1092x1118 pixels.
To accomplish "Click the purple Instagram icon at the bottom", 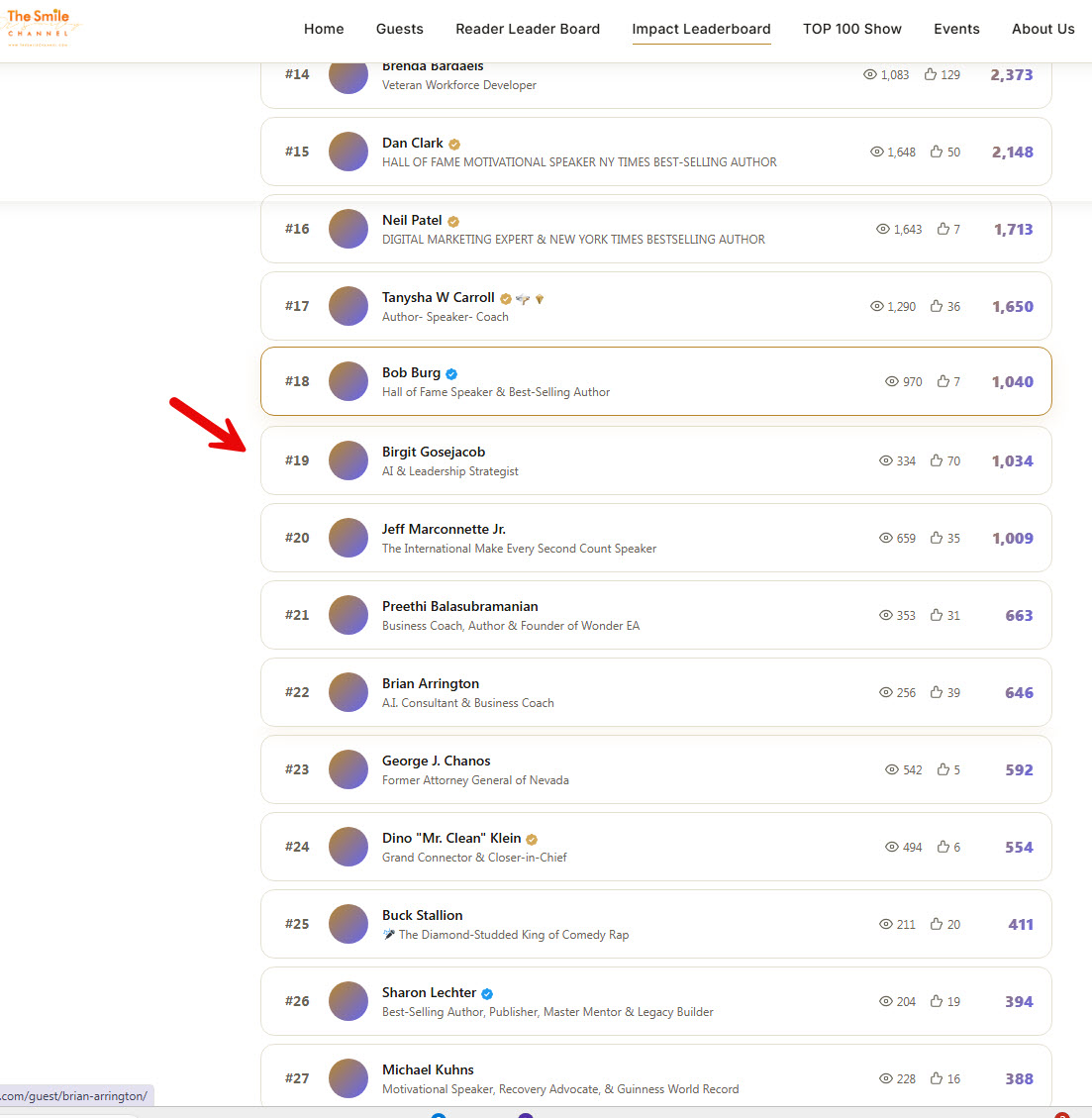I will tap(526, 1116).
